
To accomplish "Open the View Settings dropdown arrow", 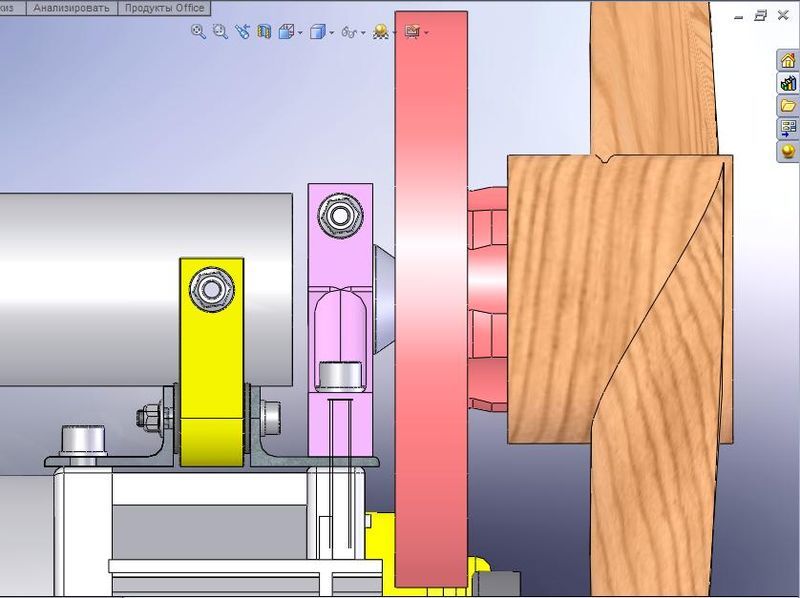I will [427, 33].
